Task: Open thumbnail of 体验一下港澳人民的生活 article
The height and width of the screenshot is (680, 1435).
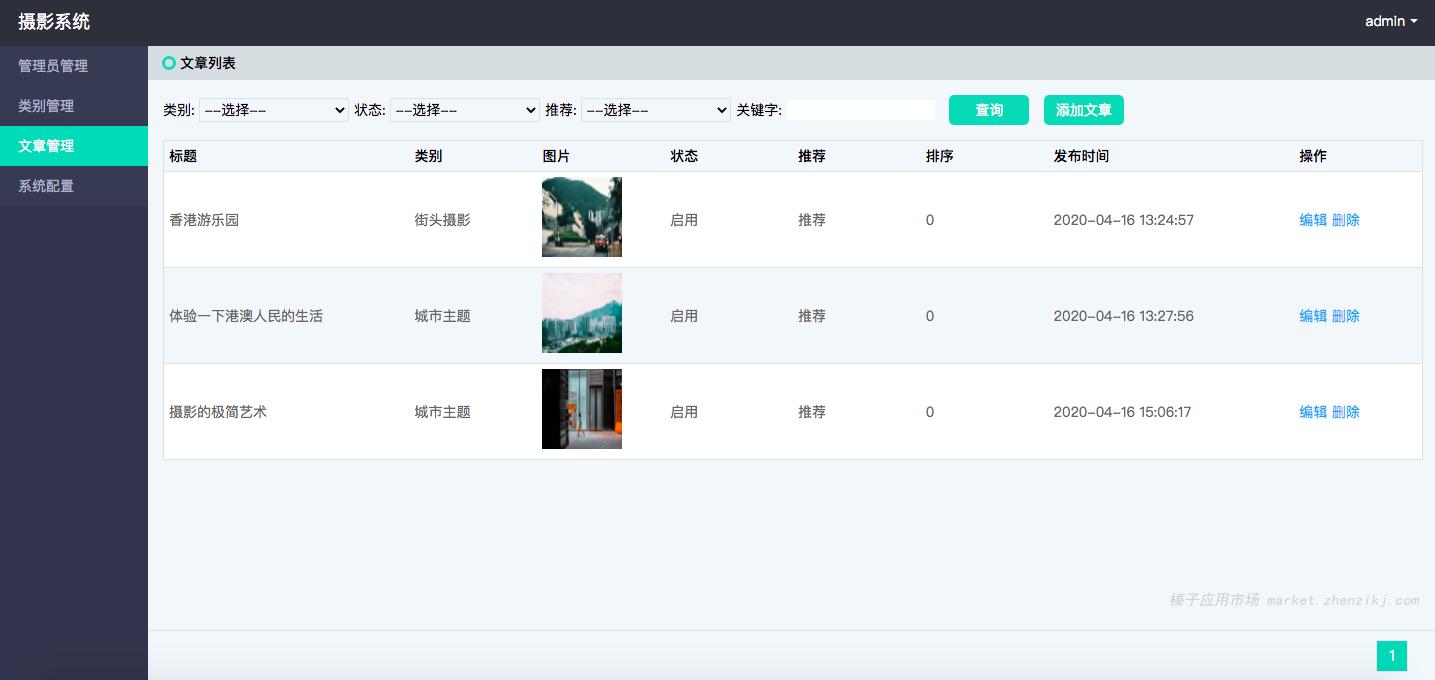Action: coord(581,313)
